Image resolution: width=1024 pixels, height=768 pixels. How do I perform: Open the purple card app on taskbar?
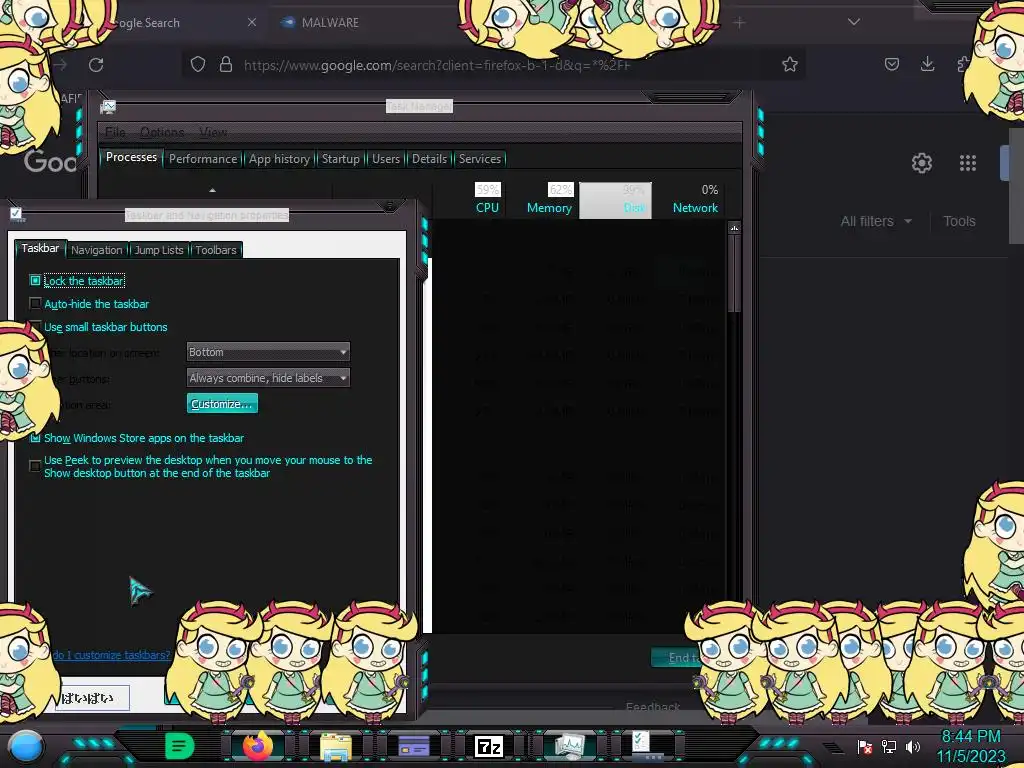413,746
